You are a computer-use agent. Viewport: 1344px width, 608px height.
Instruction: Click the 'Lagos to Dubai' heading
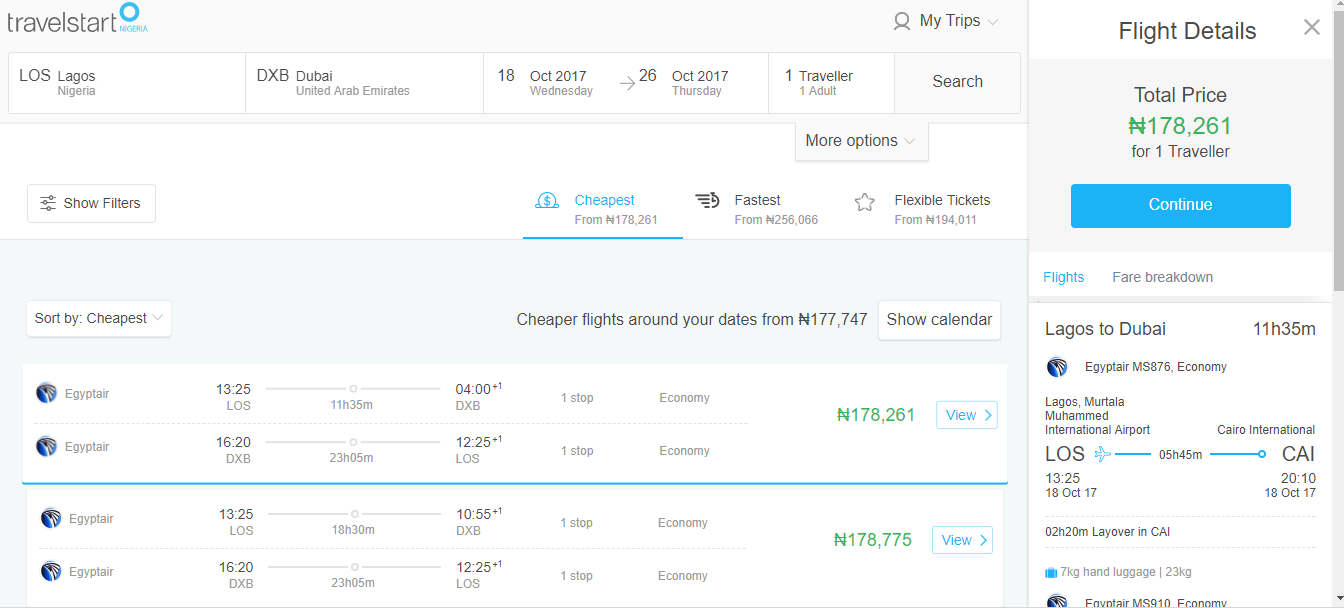(1105, 329)
